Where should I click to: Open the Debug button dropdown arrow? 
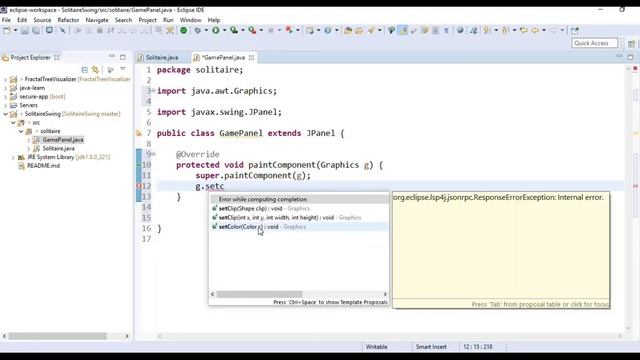click(206, 30)
